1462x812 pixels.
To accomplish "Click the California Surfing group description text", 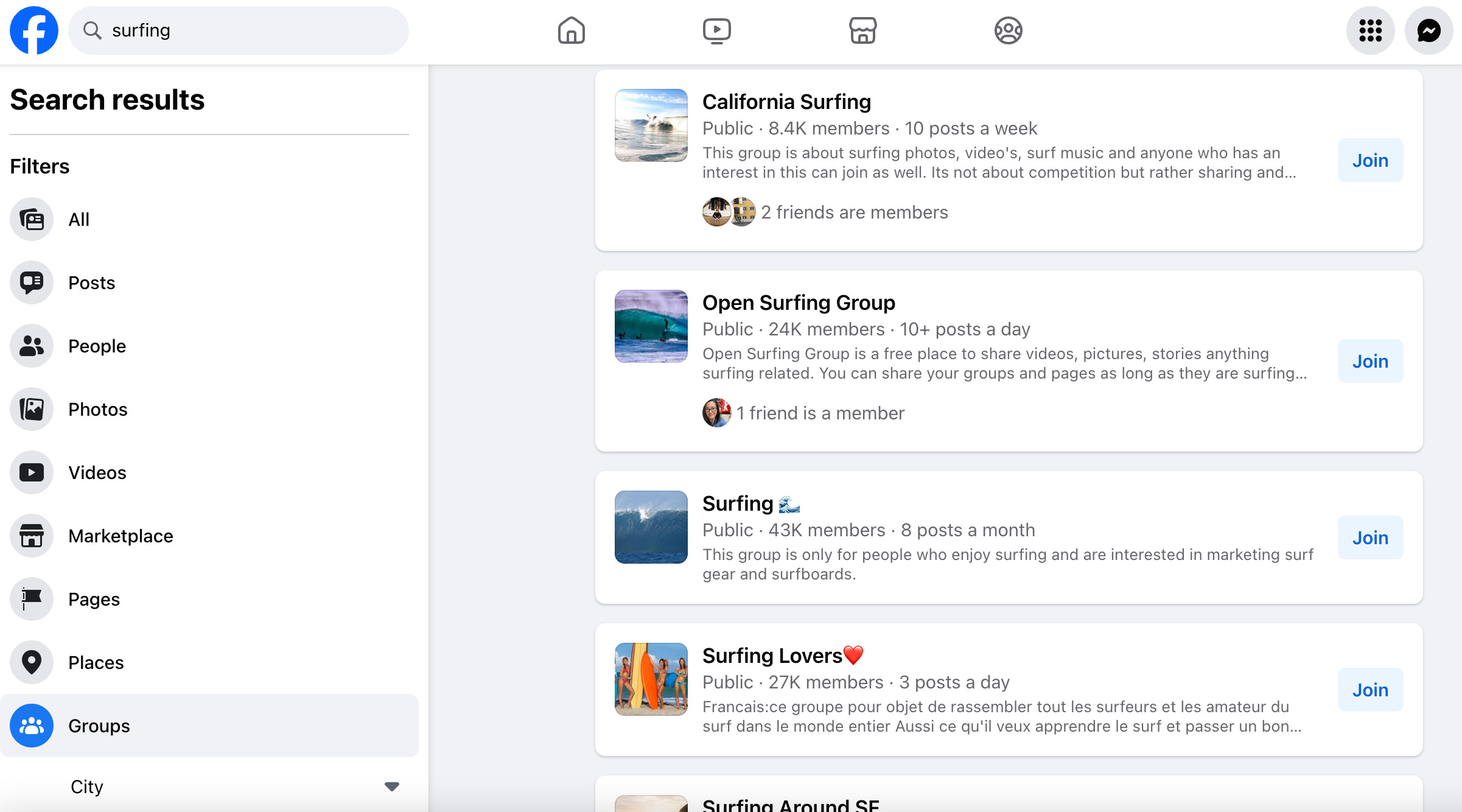I will pyautogui.click(x=999, y=163).
